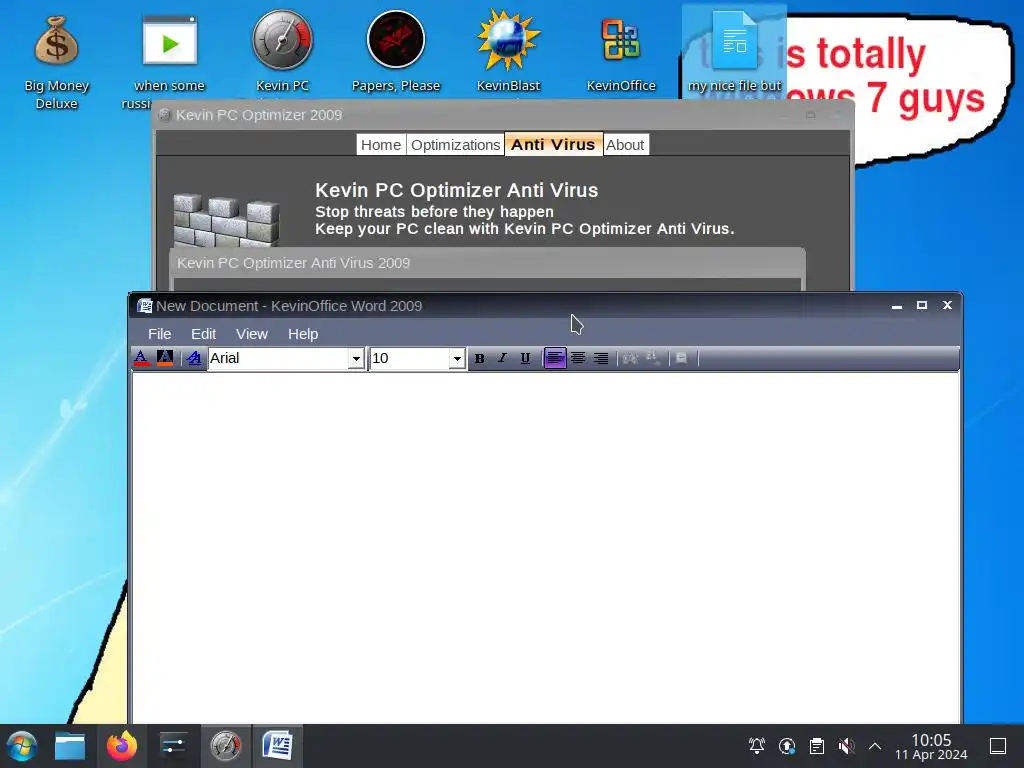Close the KevinOffice Word window
The image size is (1024, 768).
coord(948,306)
